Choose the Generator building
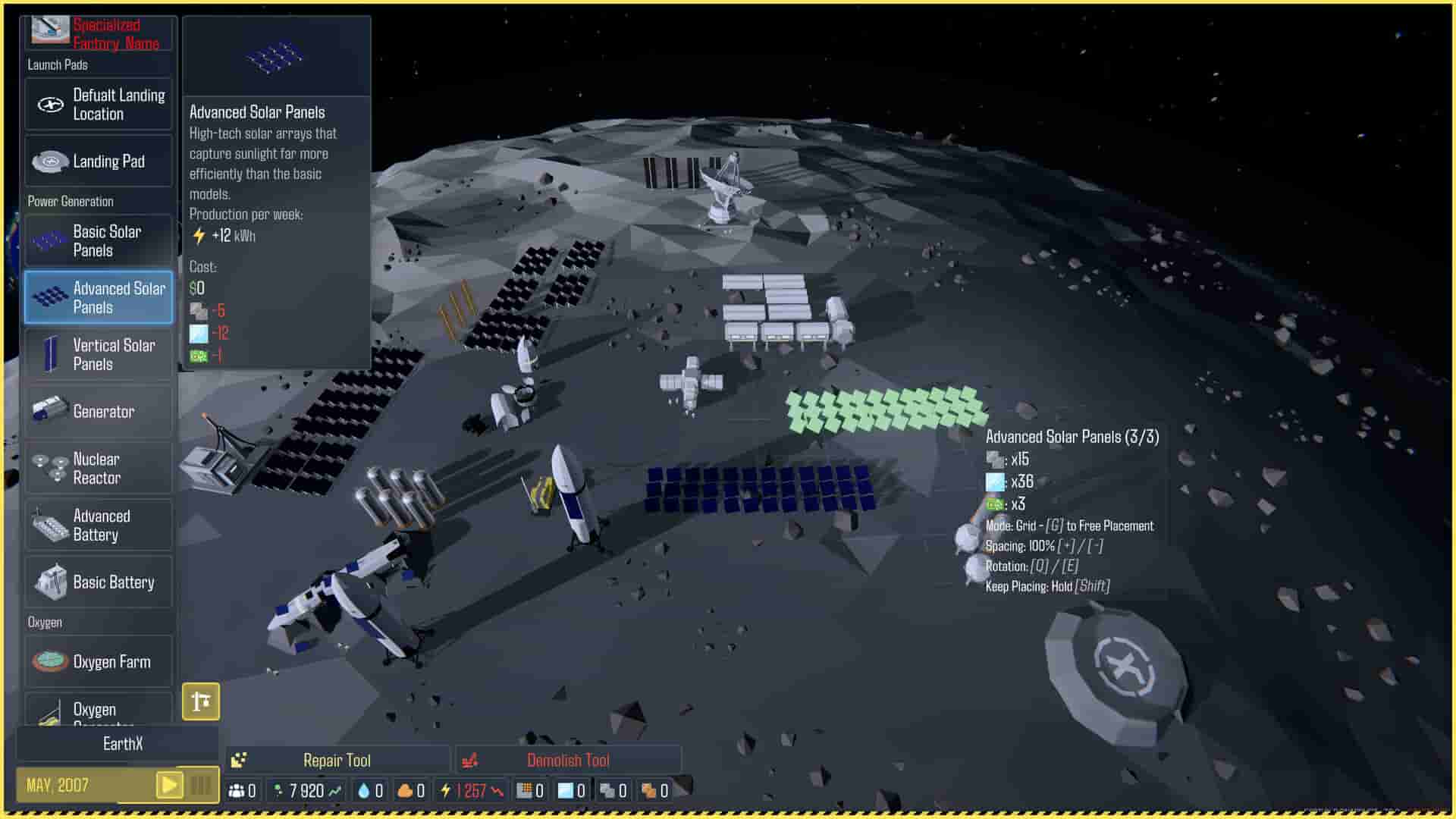1456x819 pixels. coord(99,411)
